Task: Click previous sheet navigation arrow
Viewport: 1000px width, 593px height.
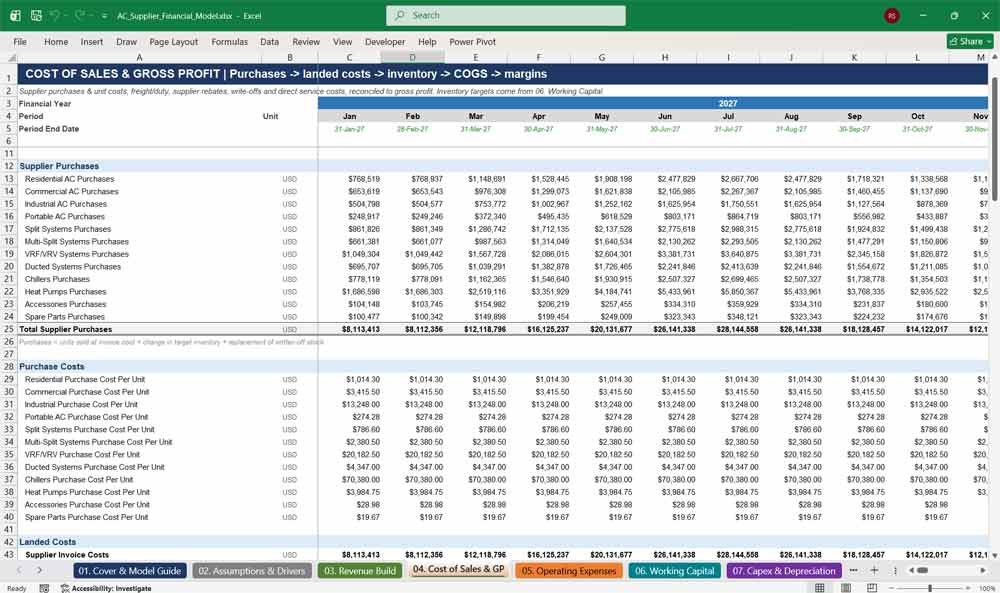Action: pos(20,571)
